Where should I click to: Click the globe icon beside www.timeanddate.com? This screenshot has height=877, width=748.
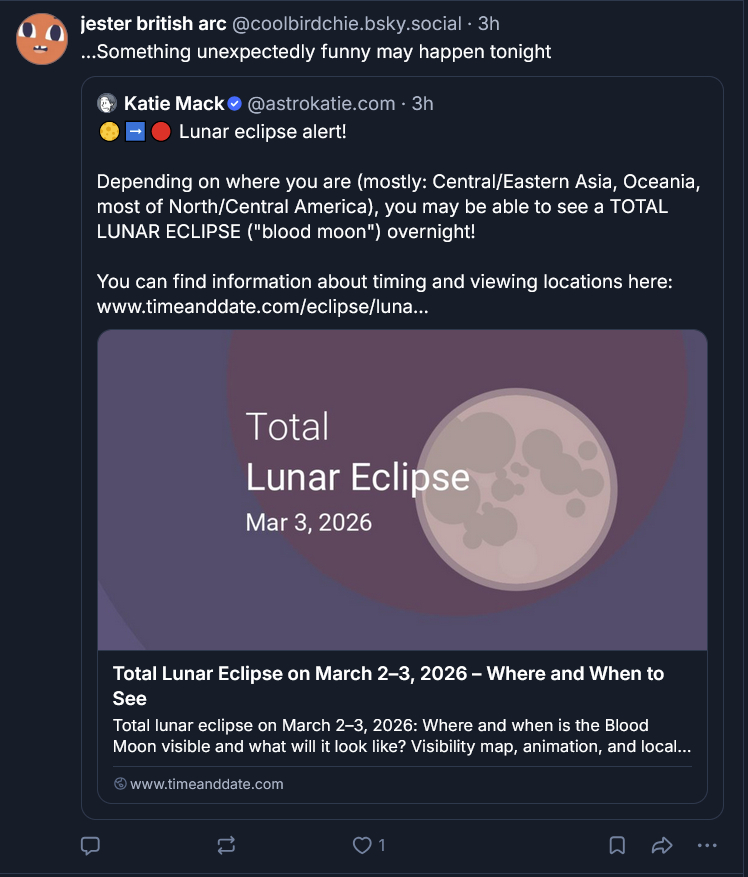point(120,784)
